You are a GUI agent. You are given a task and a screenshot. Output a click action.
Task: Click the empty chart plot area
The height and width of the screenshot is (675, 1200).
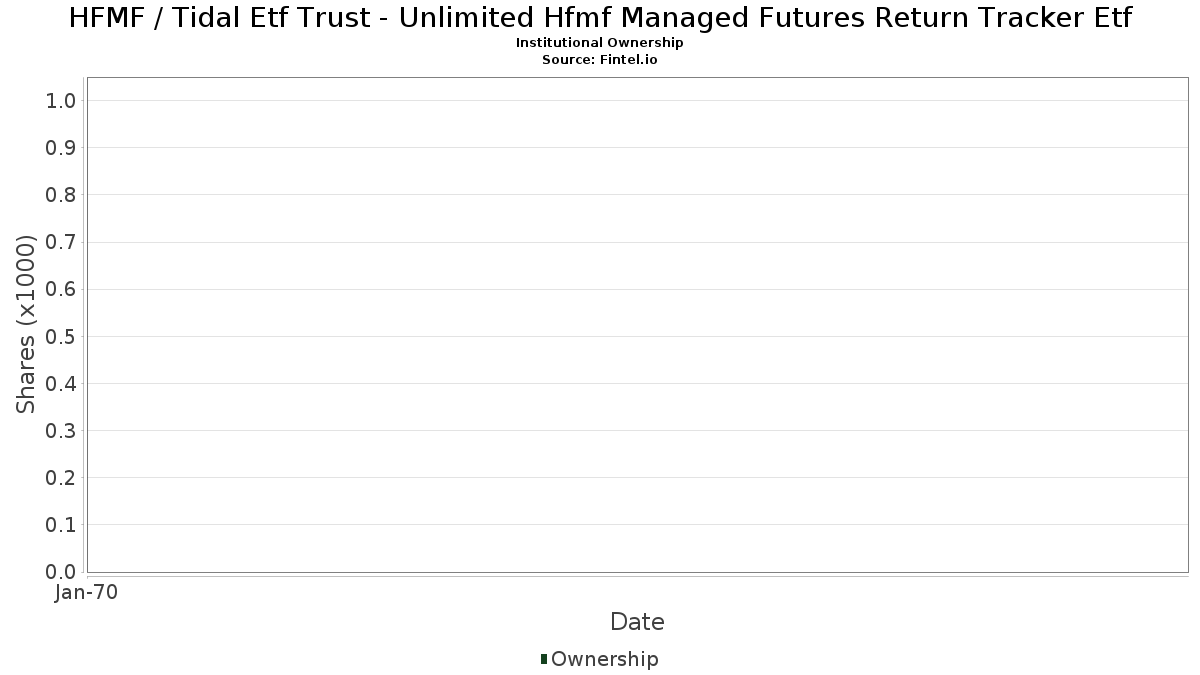637,325
